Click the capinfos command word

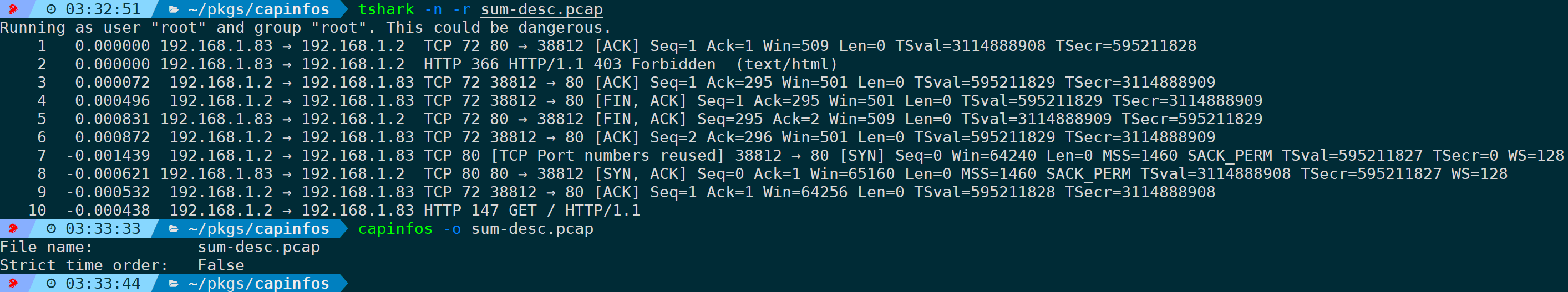[395, 229]
